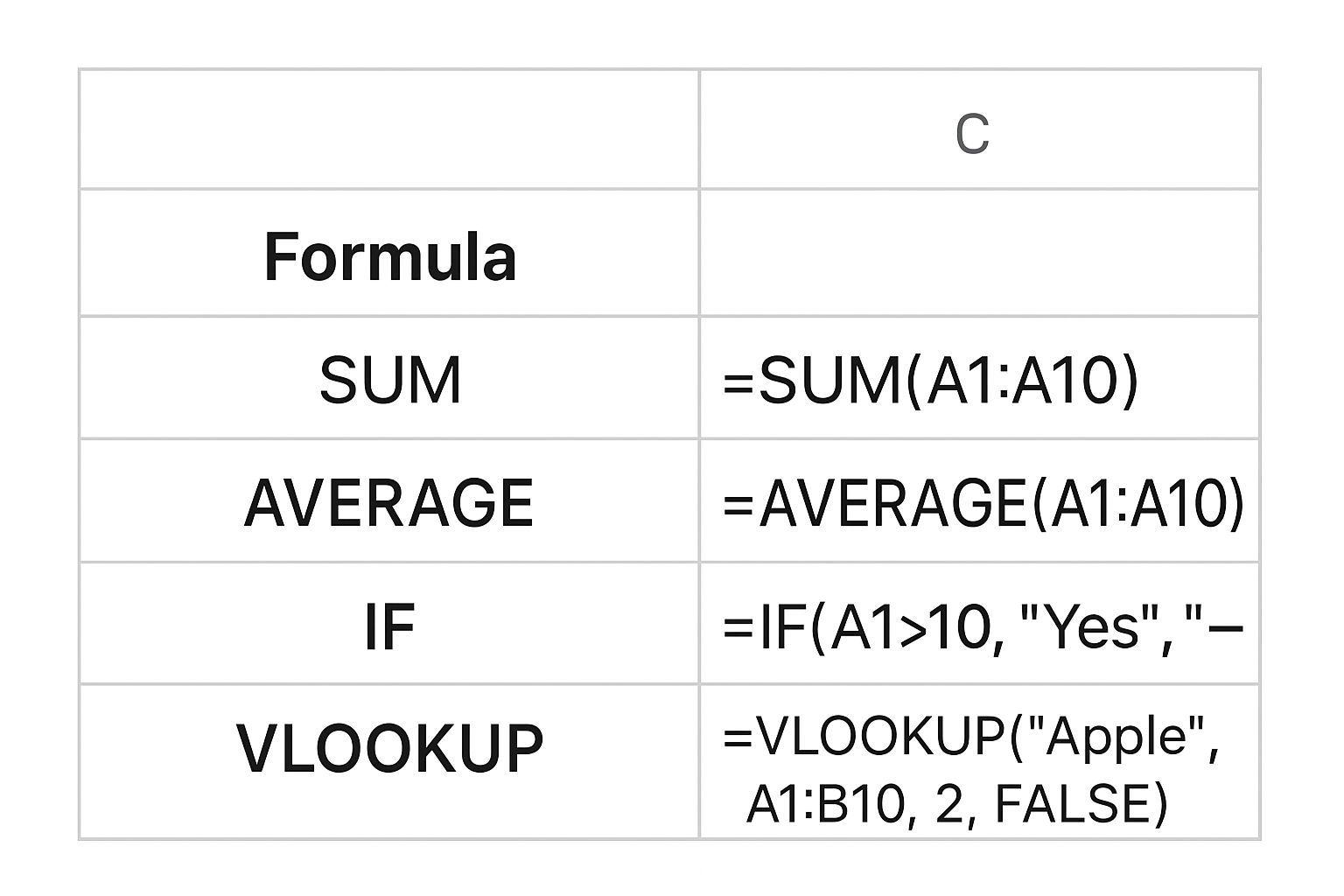
Task: Click the =AVERAGE(A1:A10) formula cell
Action: tap(982, 504)
